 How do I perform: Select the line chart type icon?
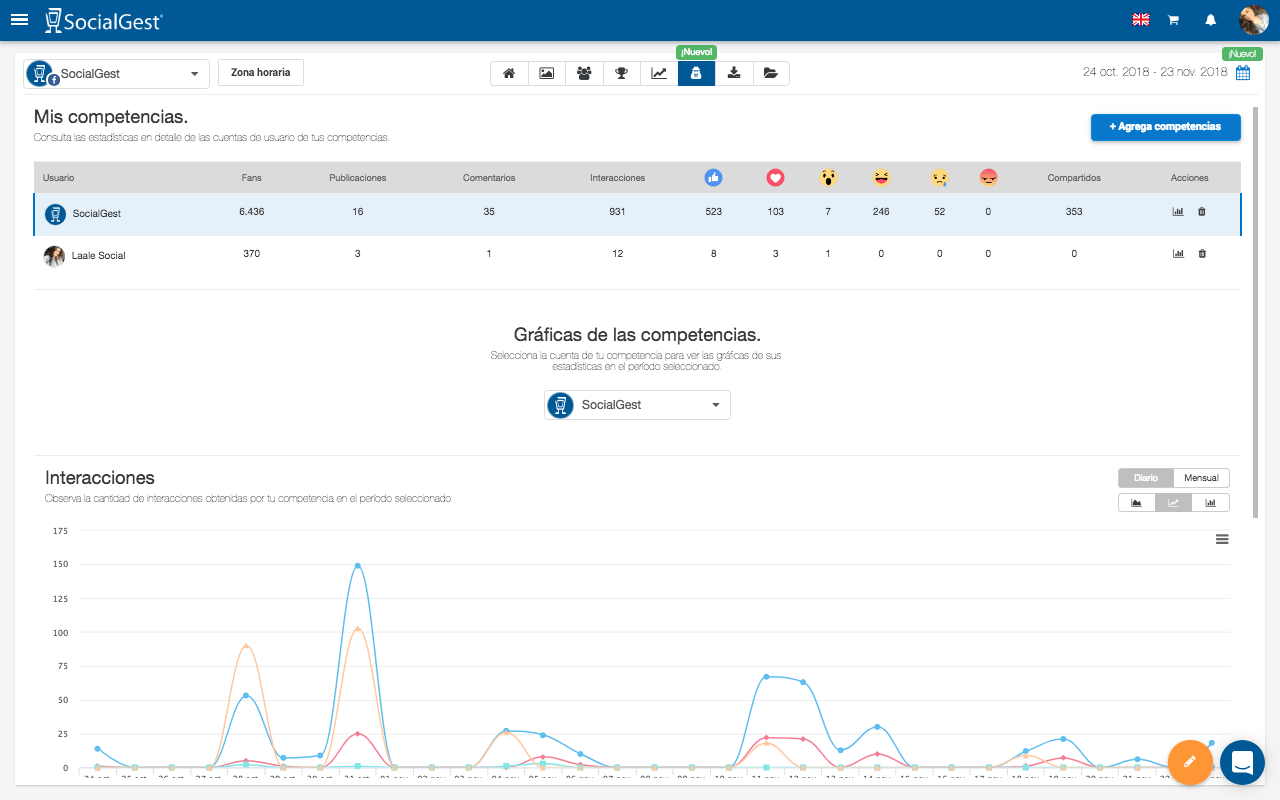pos(1174,503)
